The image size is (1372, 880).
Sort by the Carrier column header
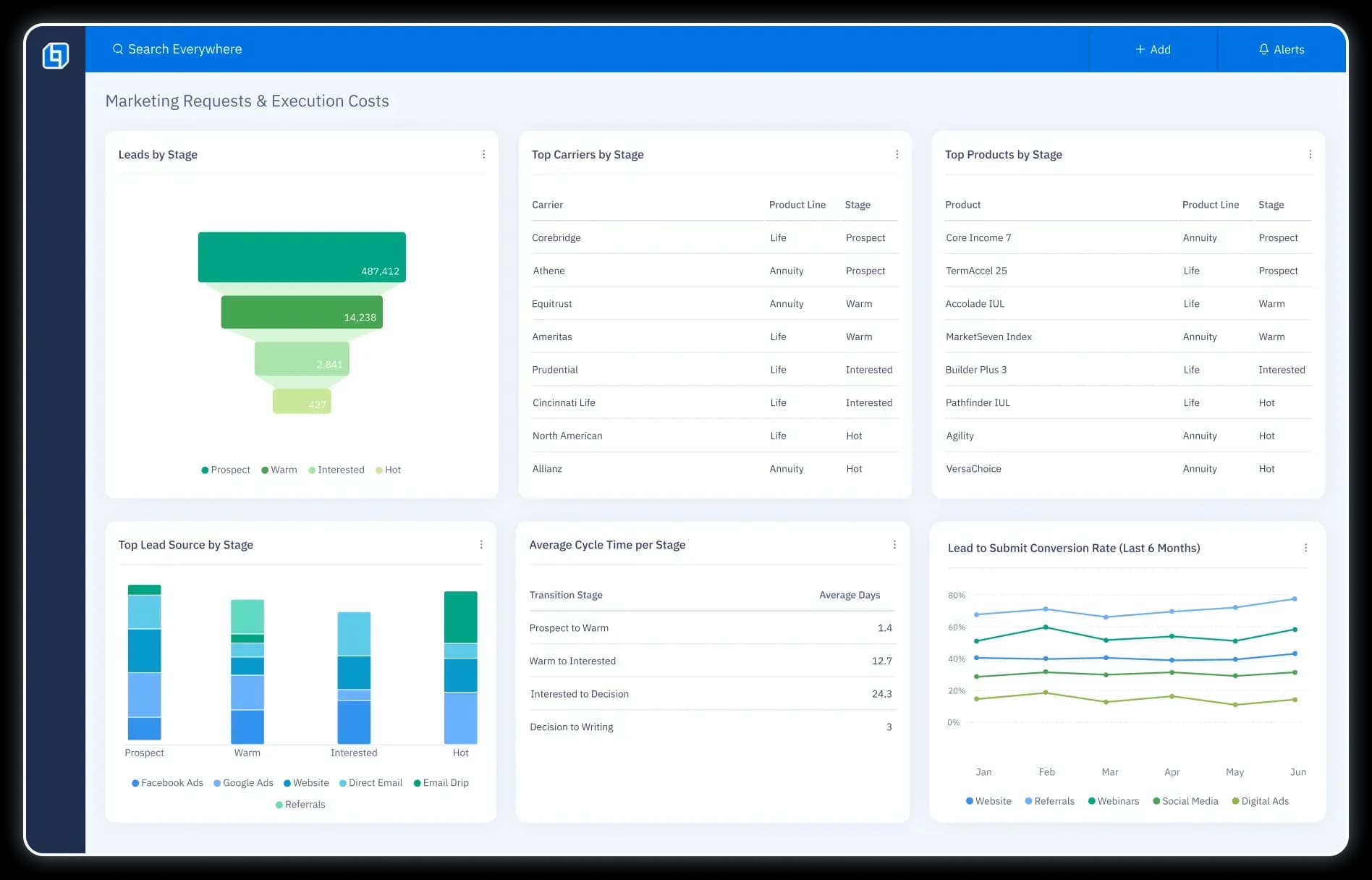coord(547,205)
